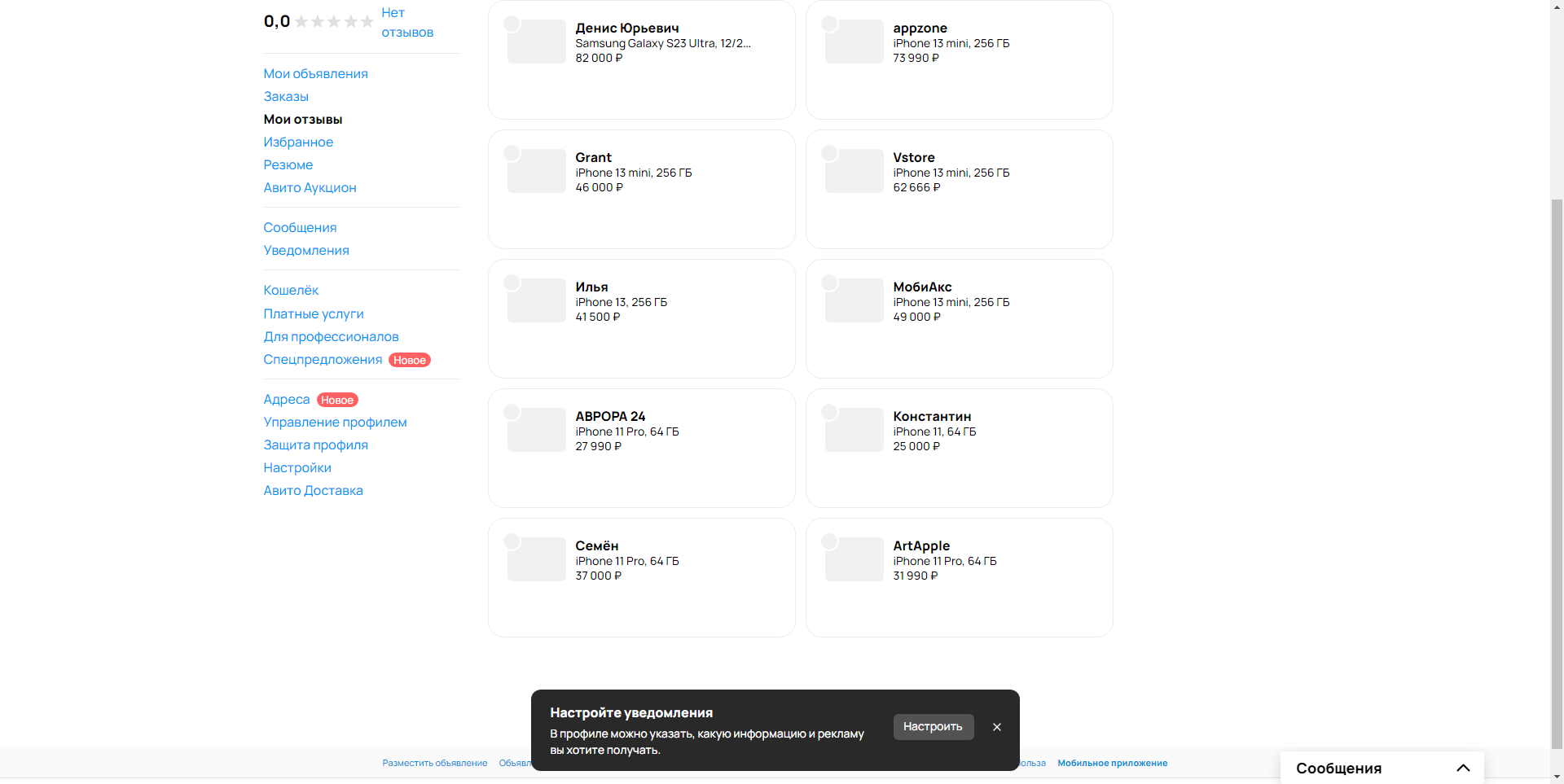Open Кошелёк section
This screenshot has width=1564, height=784.
[291, 291]
